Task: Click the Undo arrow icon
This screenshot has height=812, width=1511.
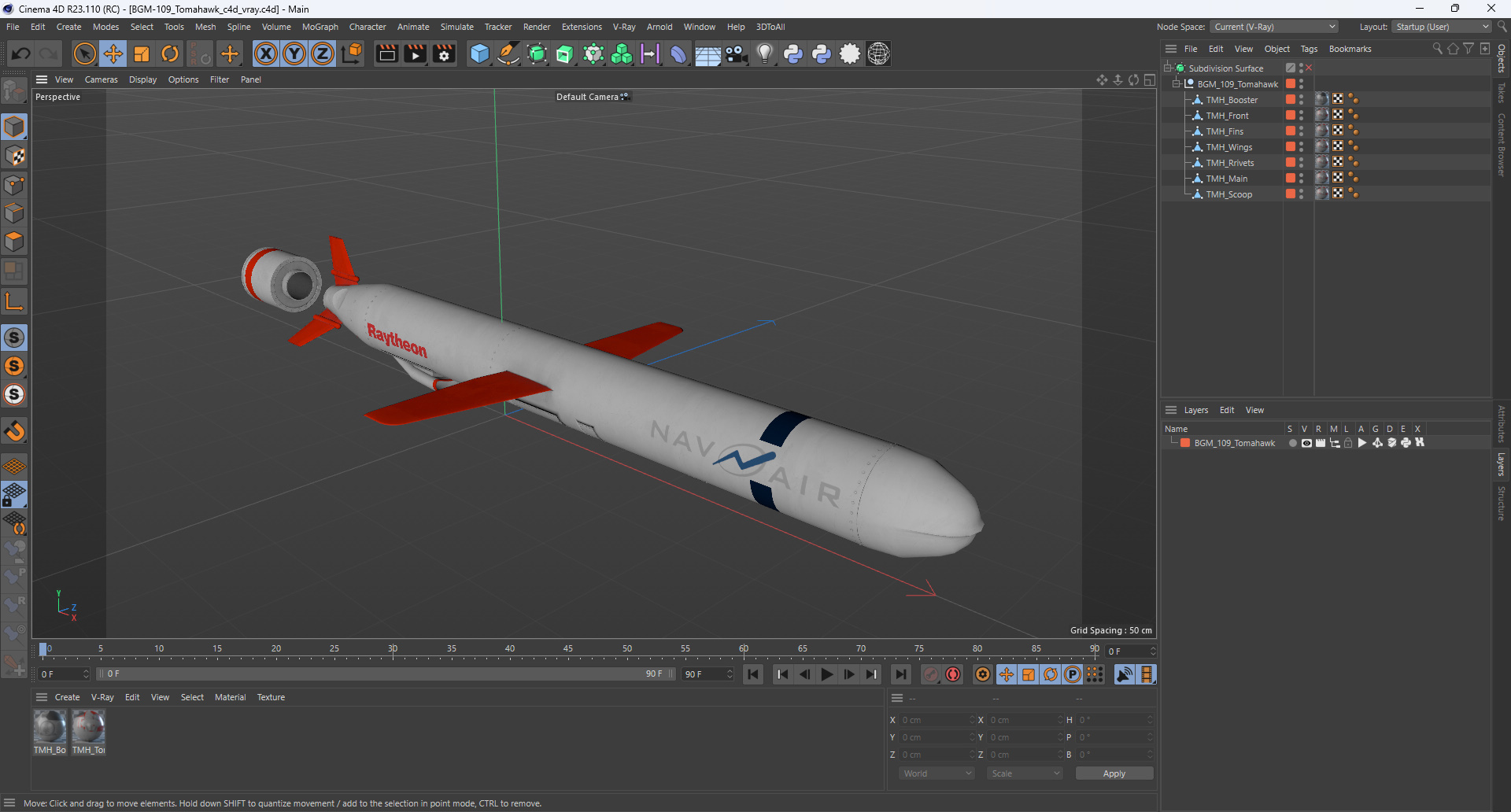Action: (x=21, y=54)
